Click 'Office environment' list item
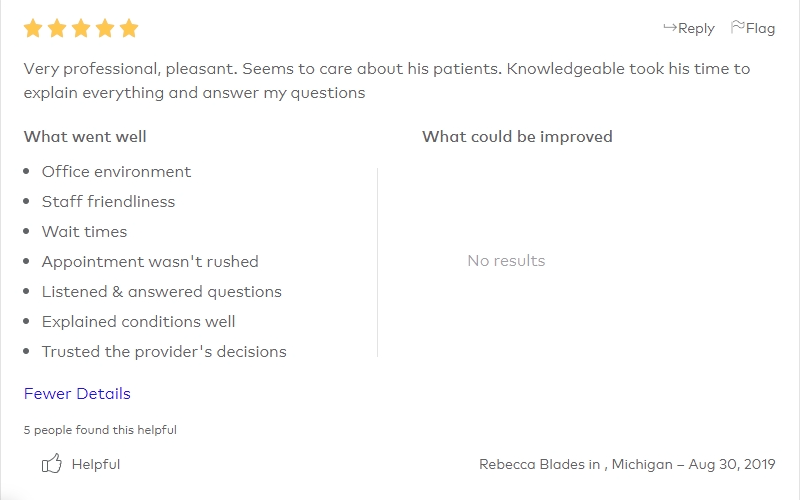The image size is (800, 500). 116,171
